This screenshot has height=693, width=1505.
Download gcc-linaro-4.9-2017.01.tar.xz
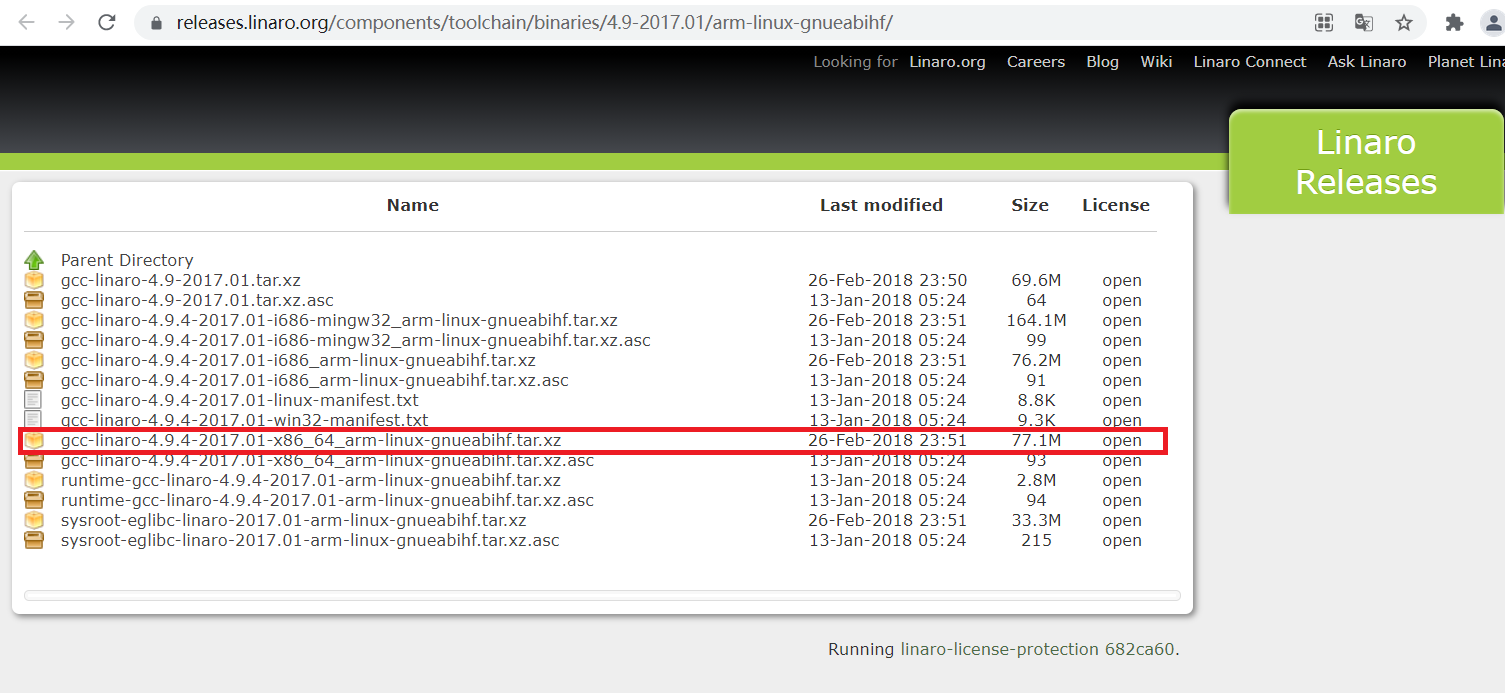[181, 280]
